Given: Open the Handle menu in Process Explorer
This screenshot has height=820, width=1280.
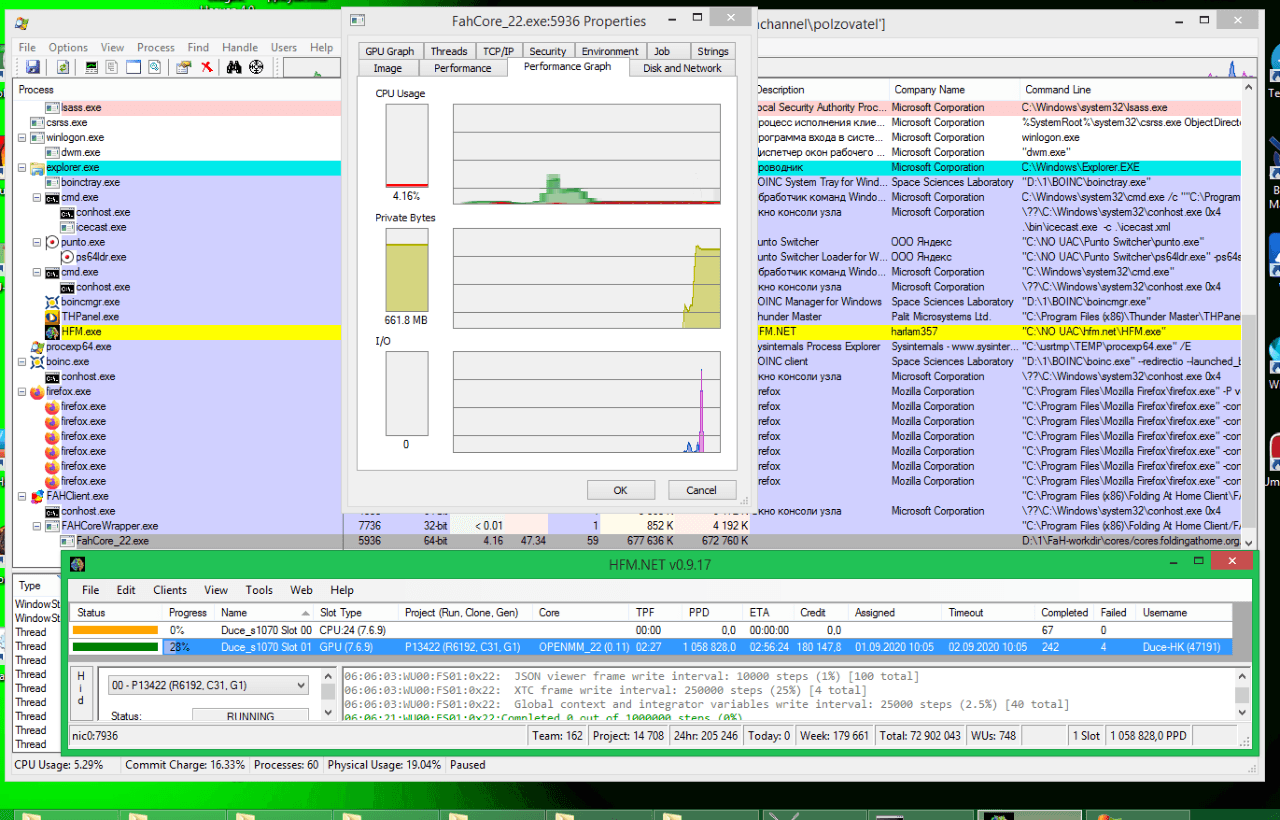Looking at the screenshot, I should 240,47.
